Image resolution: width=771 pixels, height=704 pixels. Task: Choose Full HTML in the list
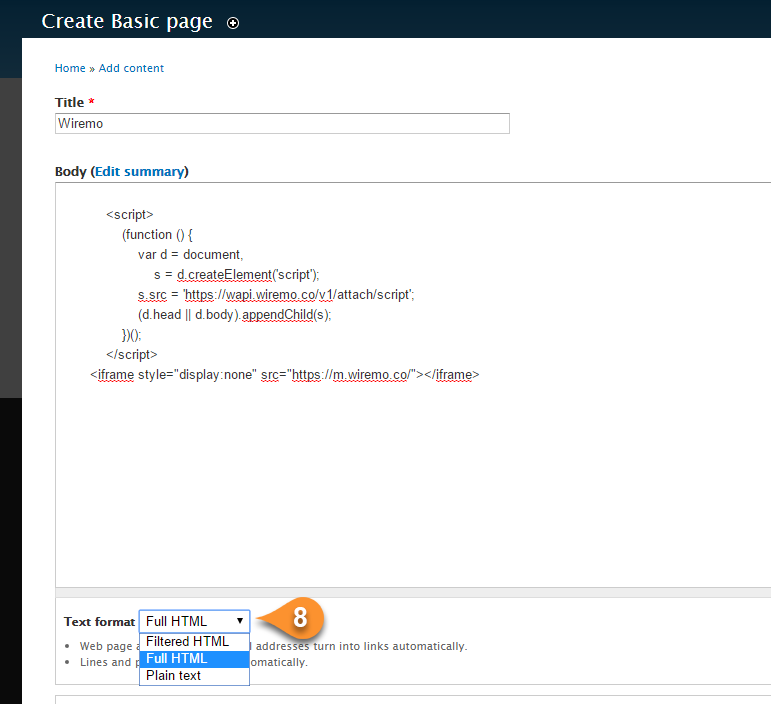point(195,659)
